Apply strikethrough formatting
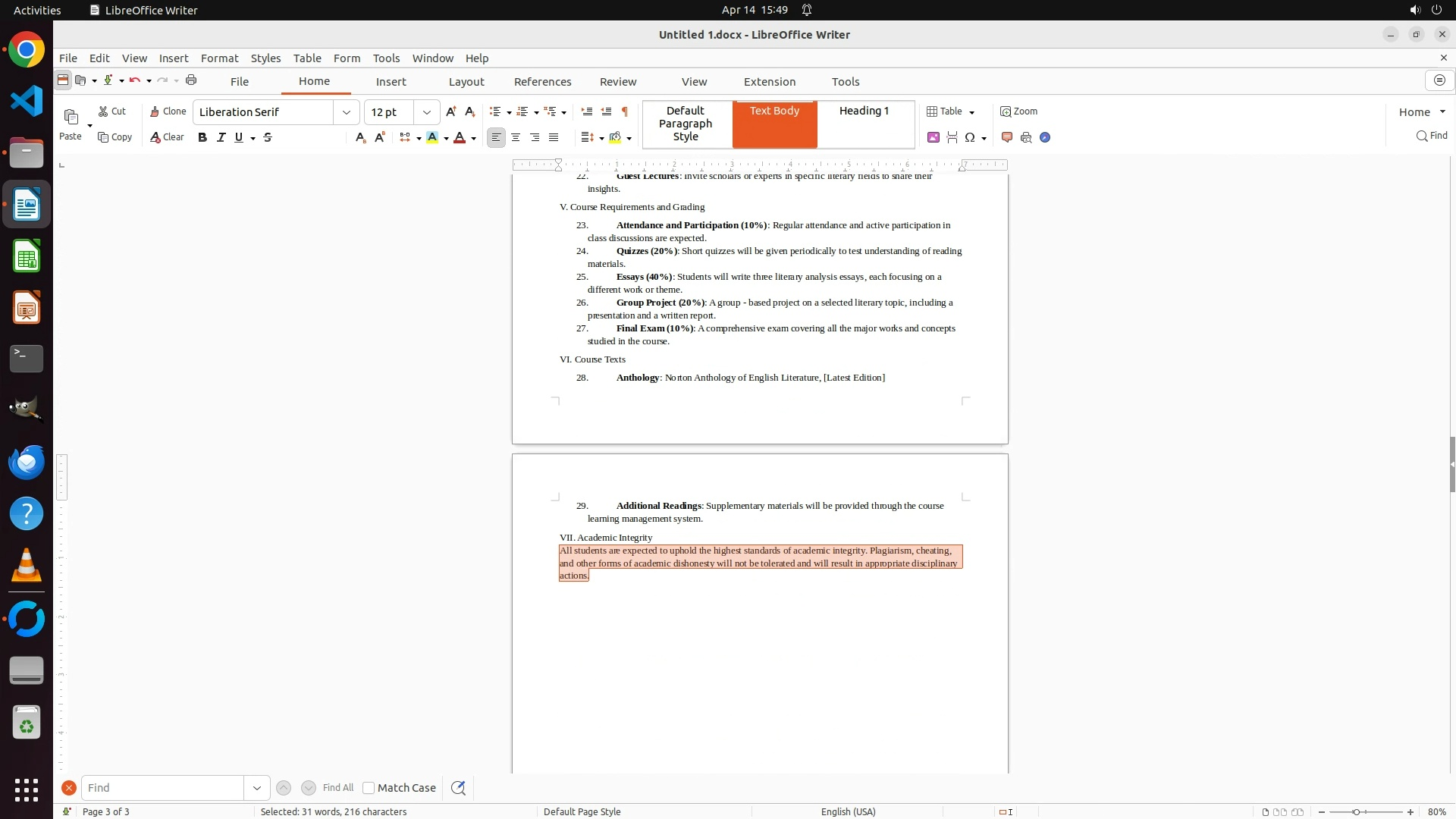 click(268, 137)
